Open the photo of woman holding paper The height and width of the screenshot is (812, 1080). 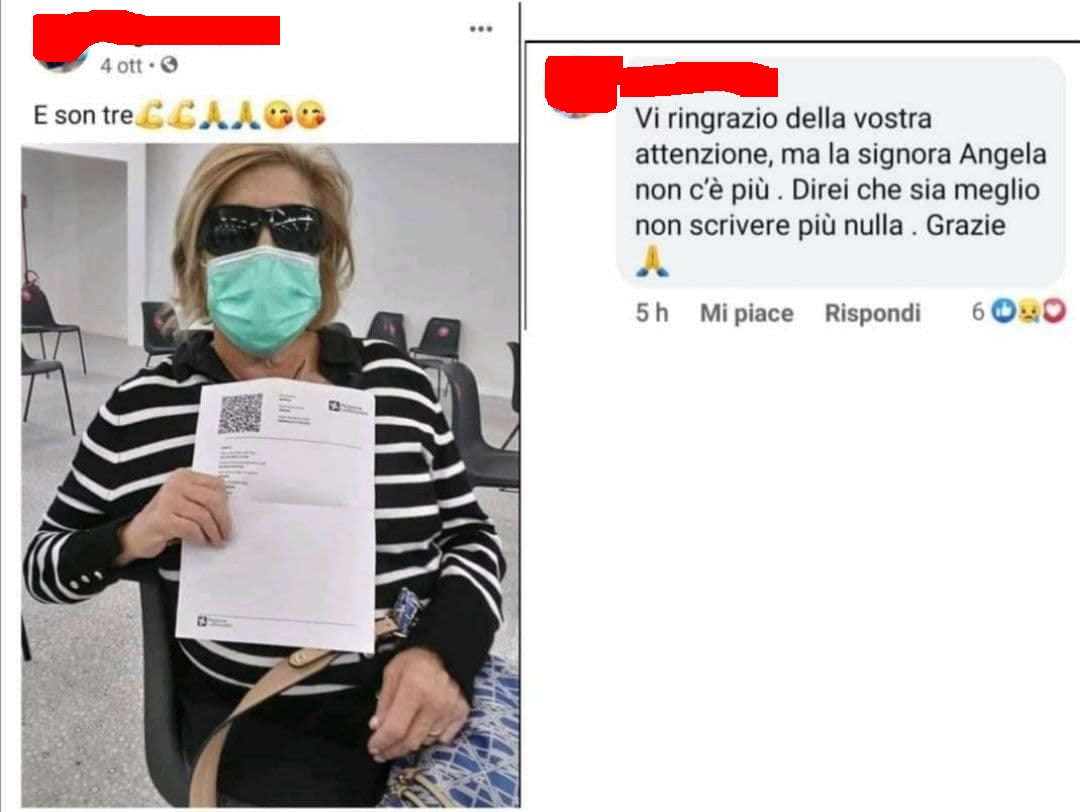(x=270, y=475)
